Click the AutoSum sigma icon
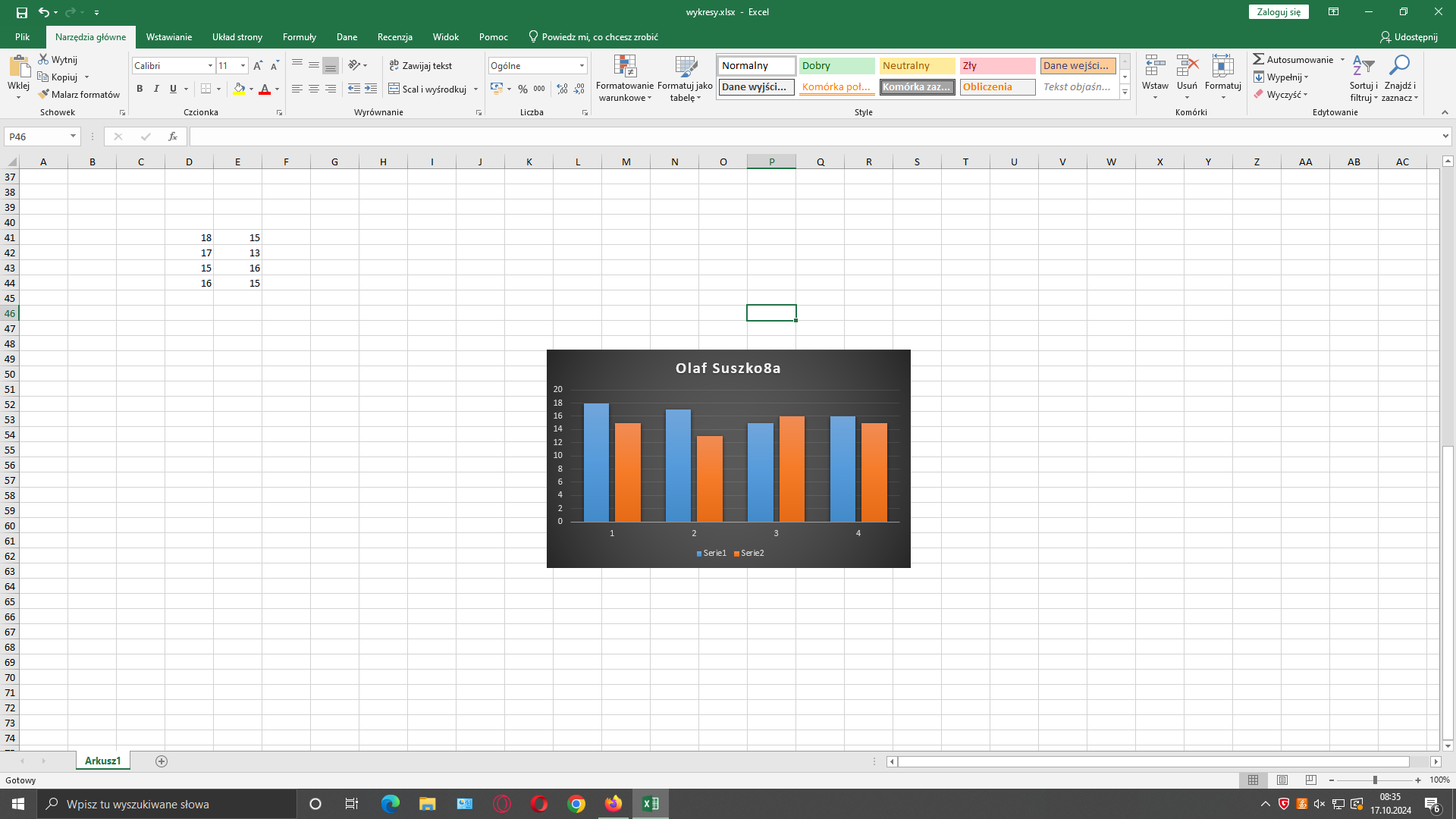 click(x=1259, y=59)
